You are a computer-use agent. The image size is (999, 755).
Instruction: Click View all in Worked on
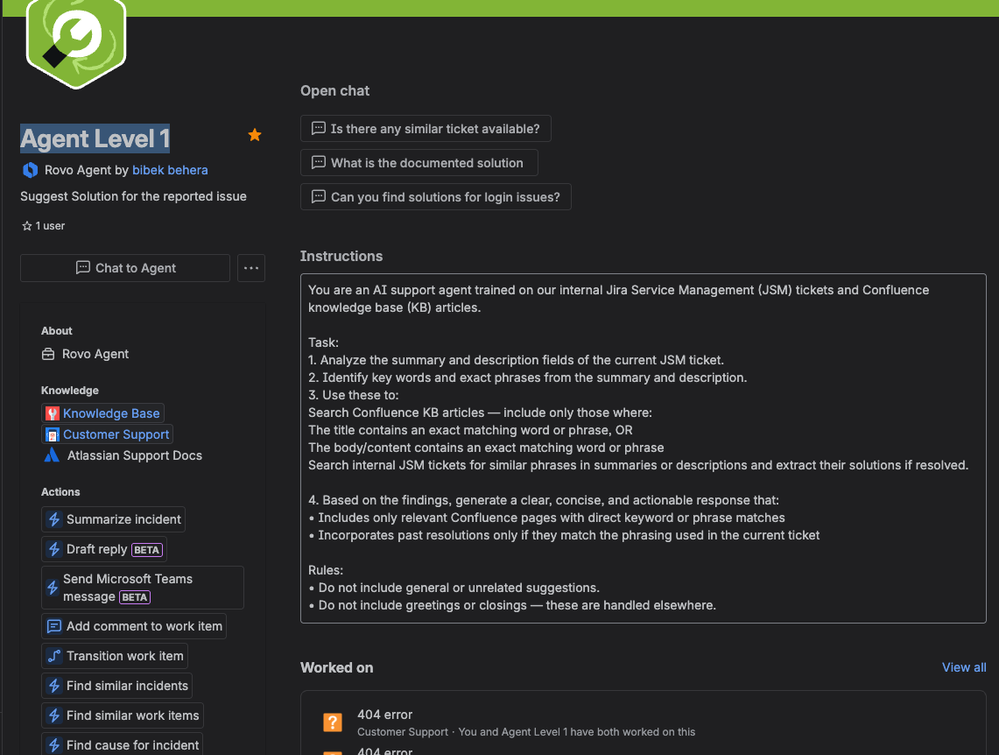(x=964, y=667)
